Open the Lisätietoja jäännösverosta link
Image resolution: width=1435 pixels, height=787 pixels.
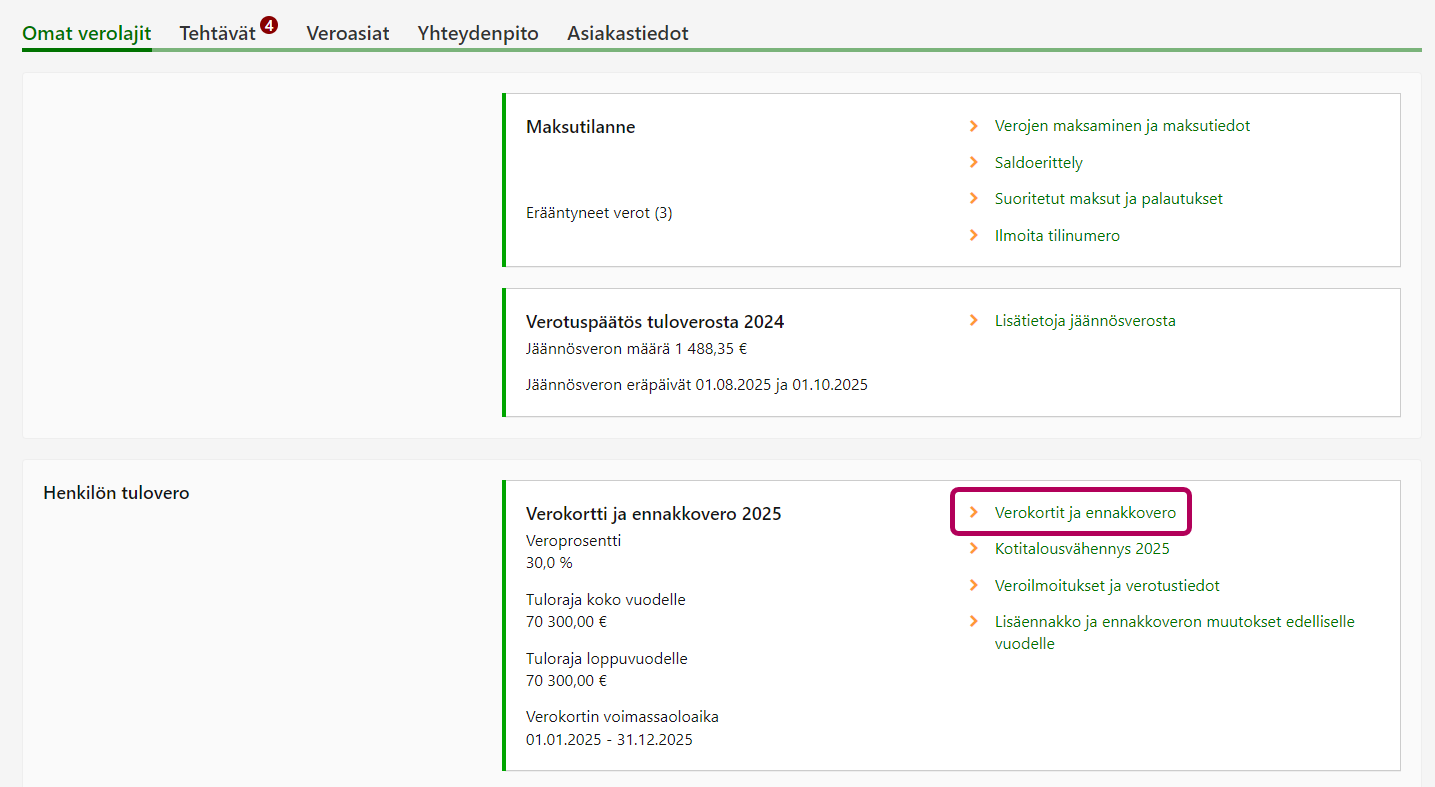[1085, 321]
